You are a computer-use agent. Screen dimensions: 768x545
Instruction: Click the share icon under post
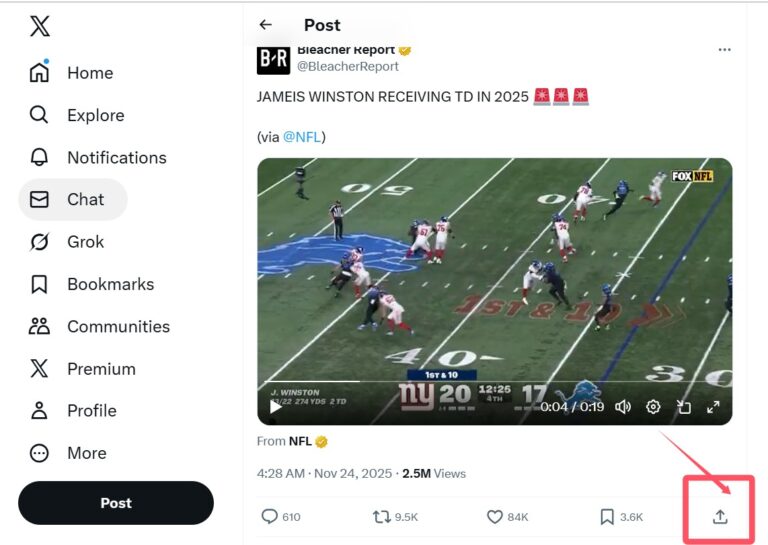(720, 517)
